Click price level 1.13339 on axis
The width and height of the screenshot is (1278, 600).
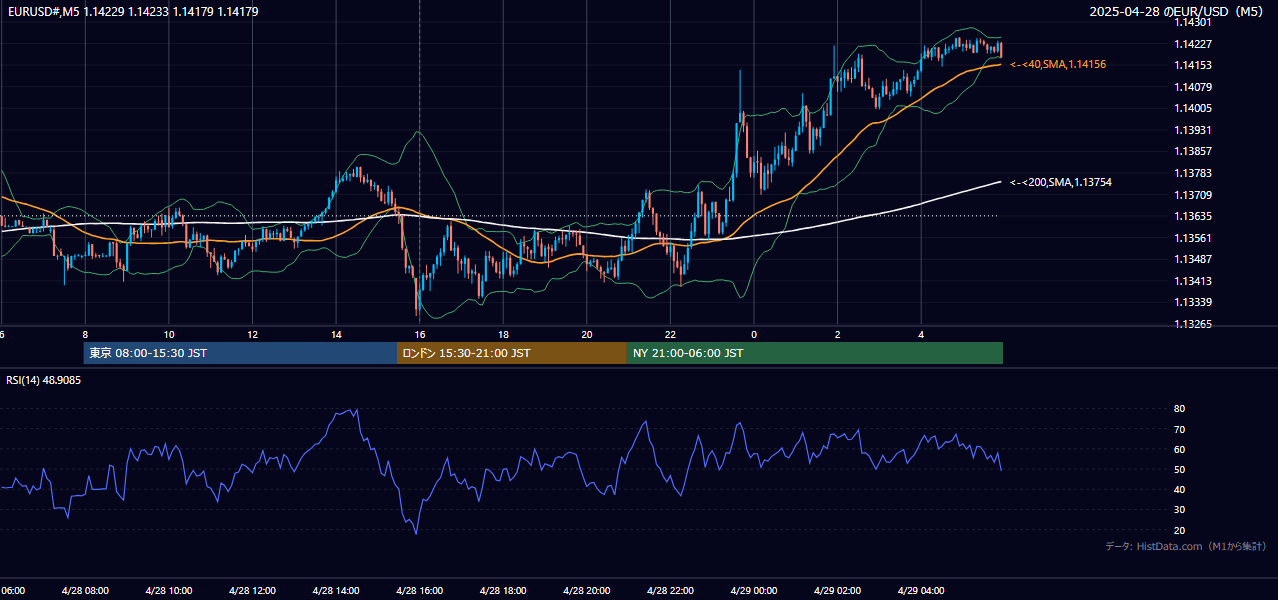click(1193, 302)
